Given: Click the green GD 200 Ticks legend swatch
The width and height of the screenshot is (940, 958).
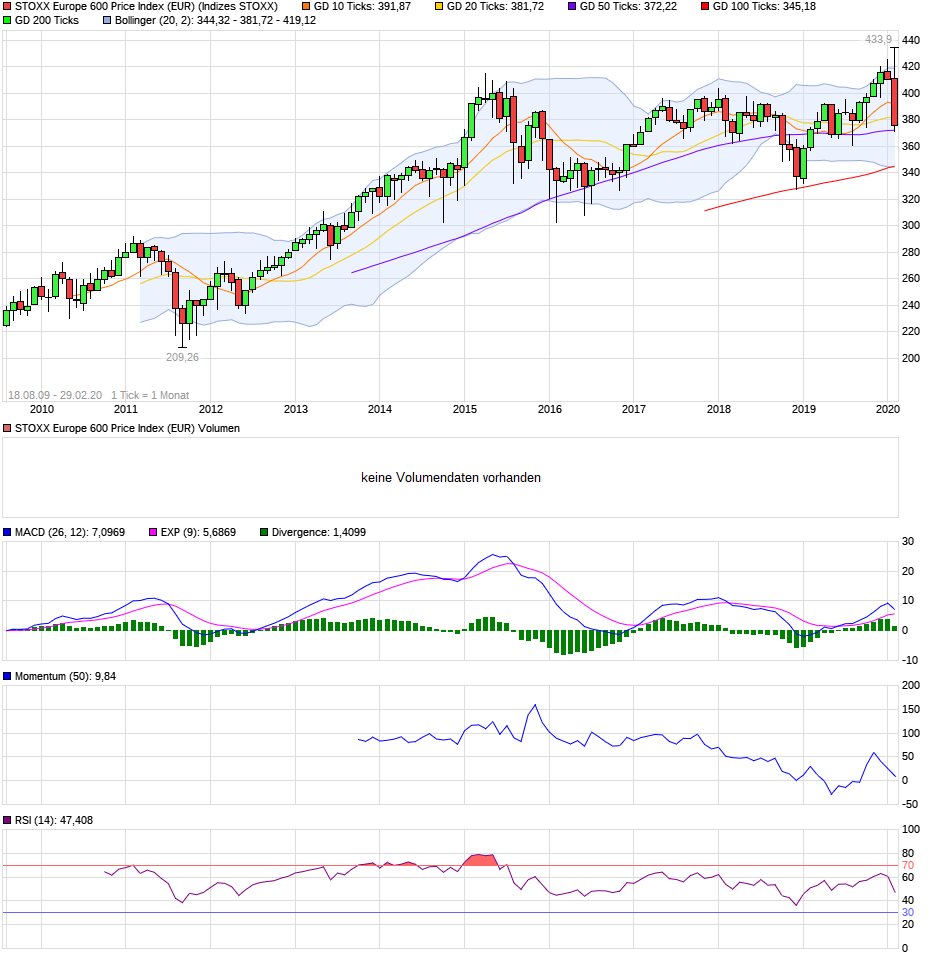Looking at the screenshot, I should [8, 20].
